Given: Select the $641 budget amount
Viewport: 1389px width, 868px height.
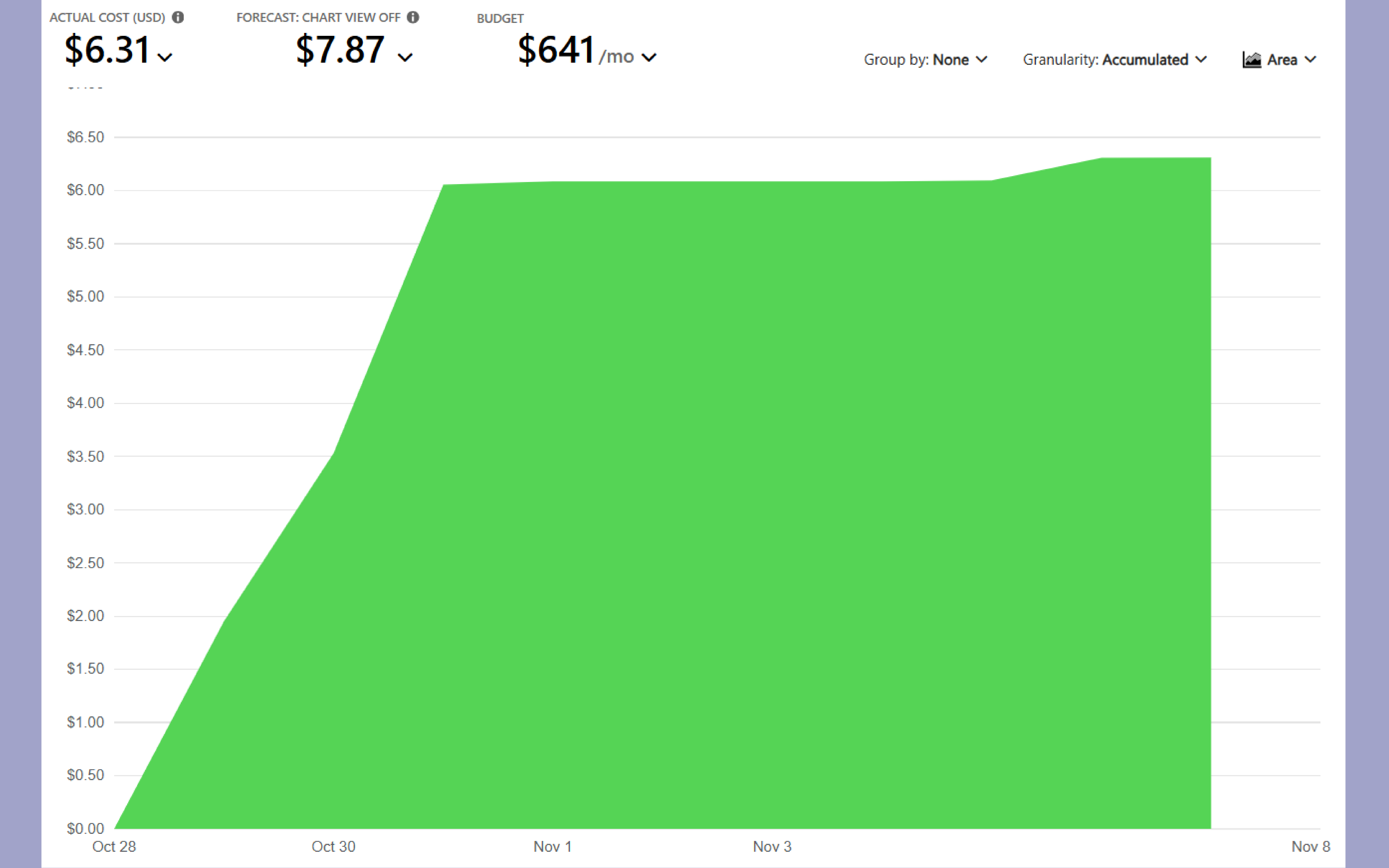Looking at the screenshot, I should pyautogui.click(x=556, y=50).
